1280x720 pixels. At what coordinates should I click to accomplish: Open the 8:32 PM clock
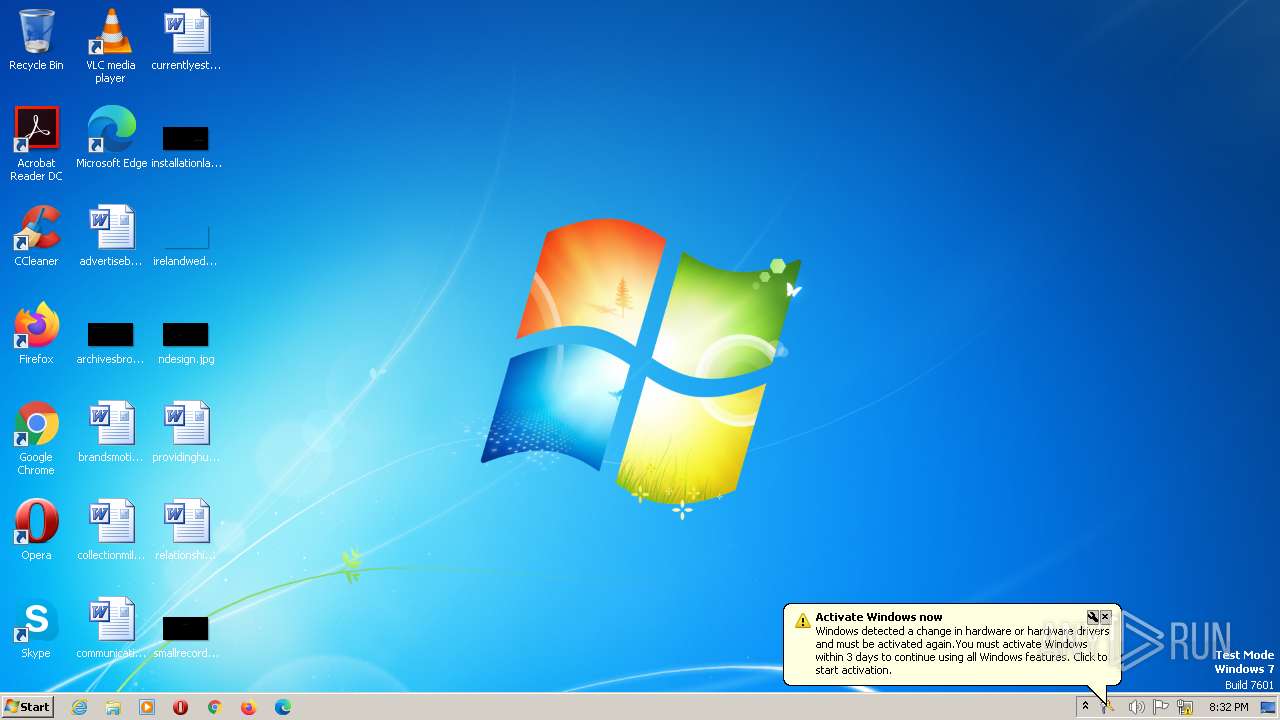(1228, 707)
